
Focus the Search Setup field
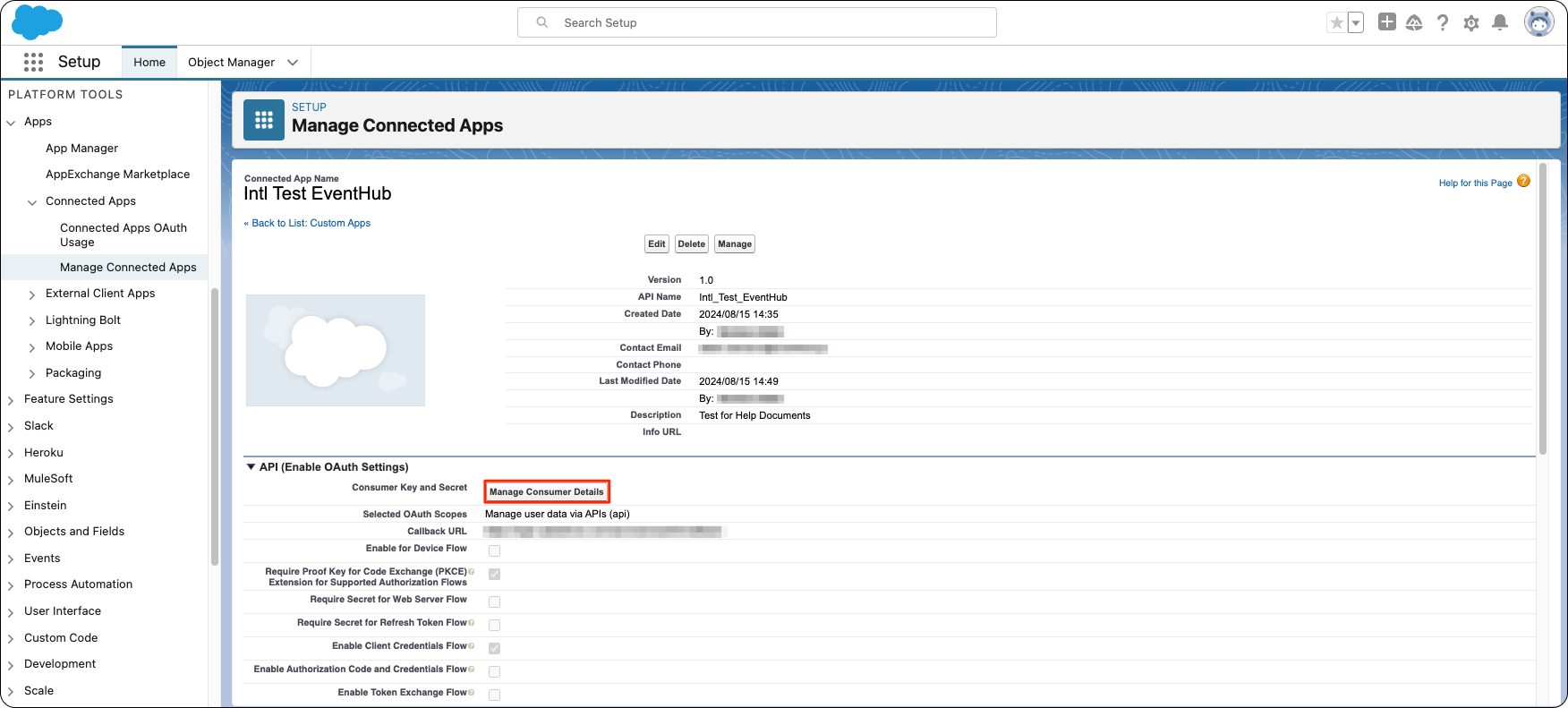click(757, 22)
